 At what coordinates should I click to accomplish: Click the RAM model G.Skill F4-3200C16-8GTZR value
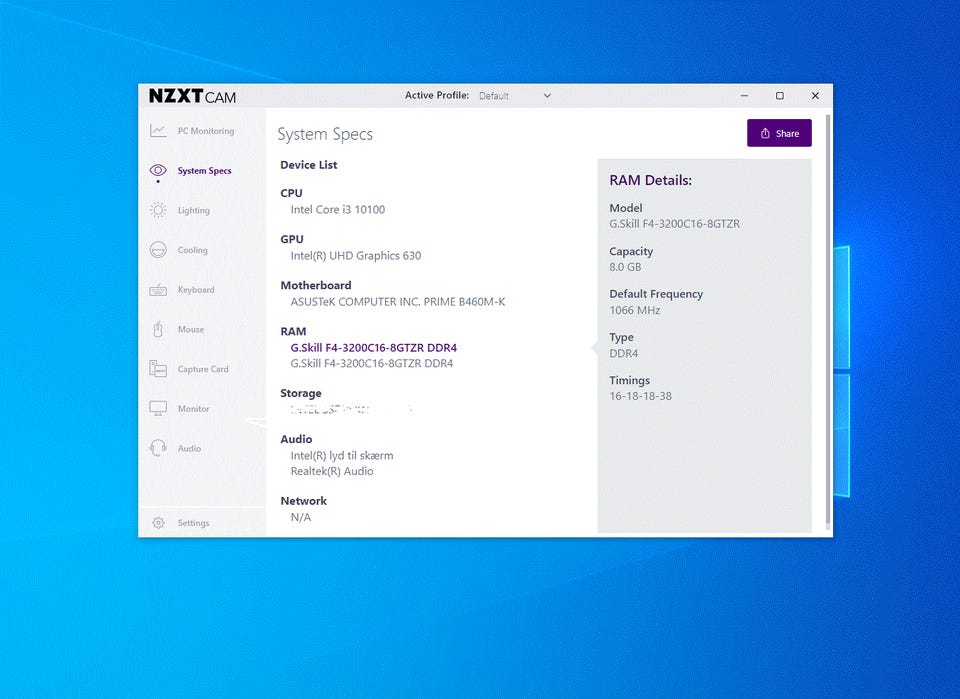click(x=674, y=224)
